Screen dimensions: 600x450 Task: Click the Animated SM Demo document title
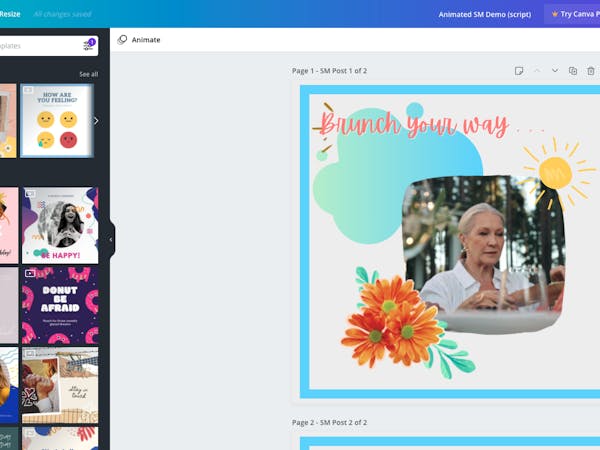tap(484, 15)
